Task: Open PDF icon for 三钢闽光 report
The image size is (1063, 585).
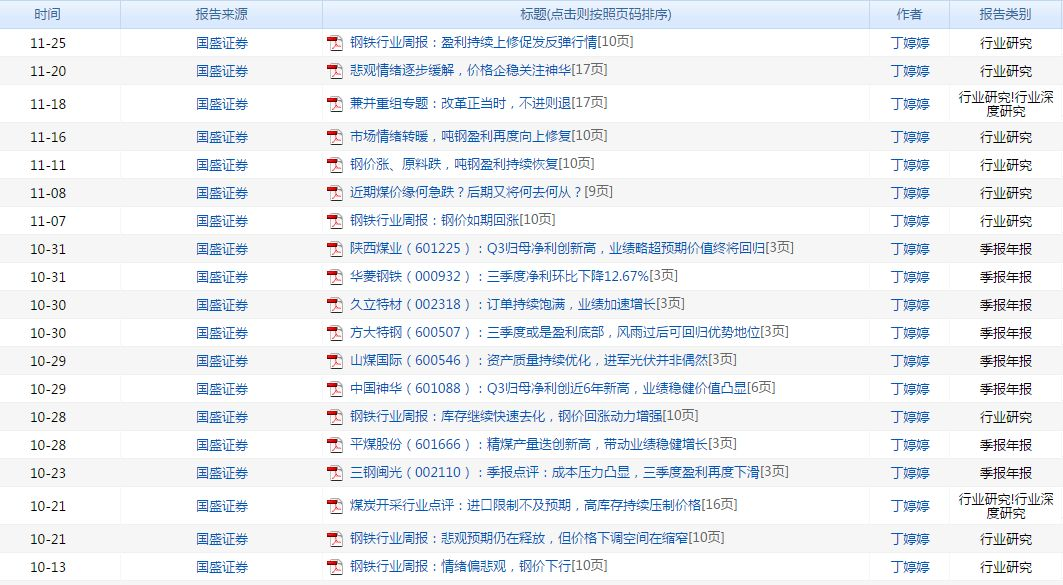Action: (335, 473)
